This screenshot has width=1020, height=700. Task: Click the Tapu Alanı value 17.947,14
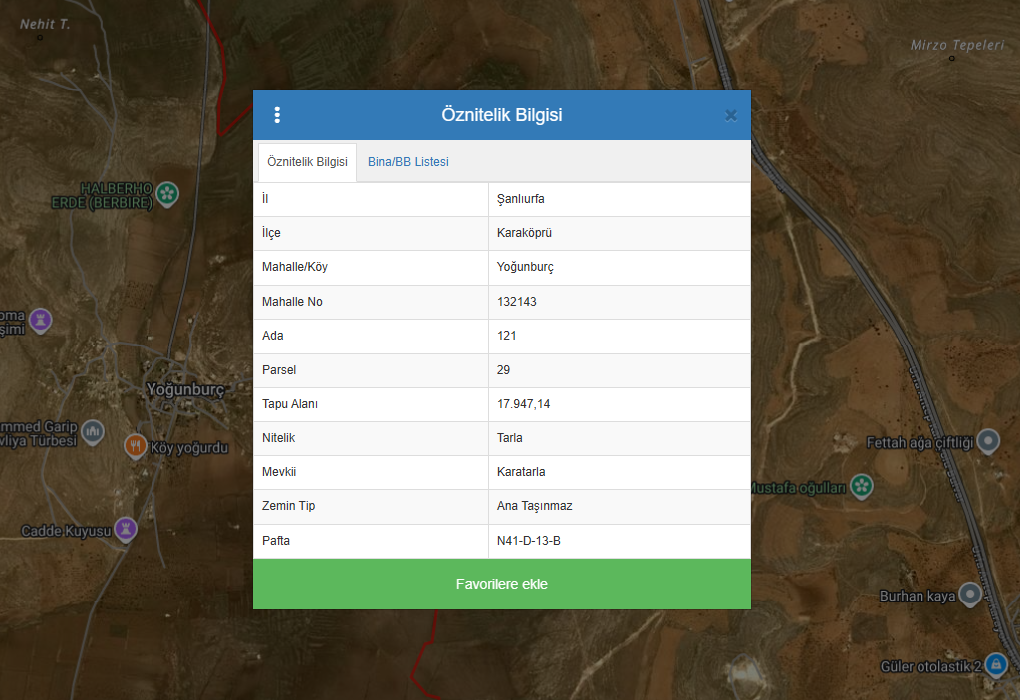coord(523,404)
